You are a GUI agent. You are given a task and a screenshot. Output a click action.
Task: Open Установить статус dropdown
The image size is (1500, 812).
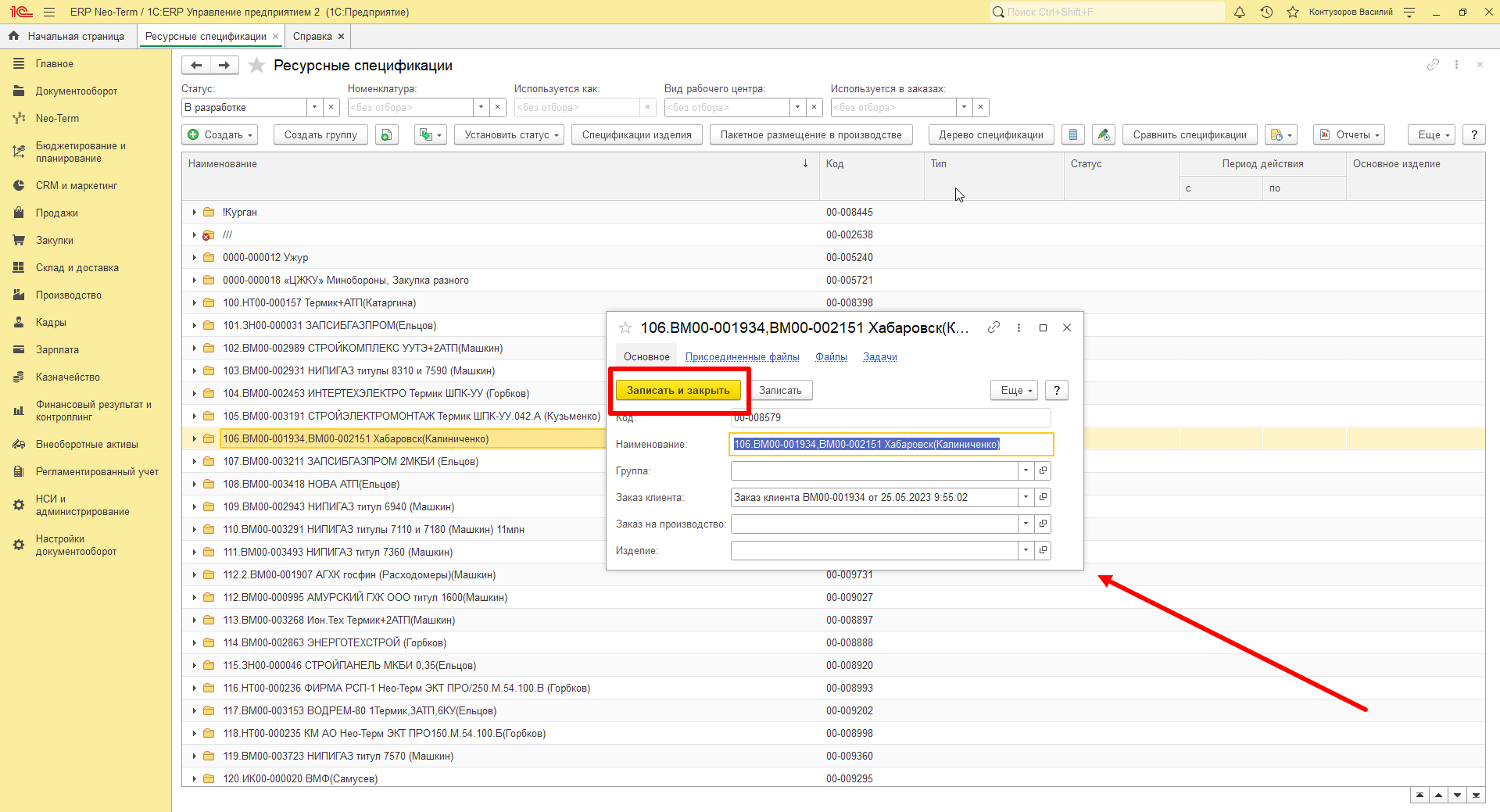pos(509,135)
